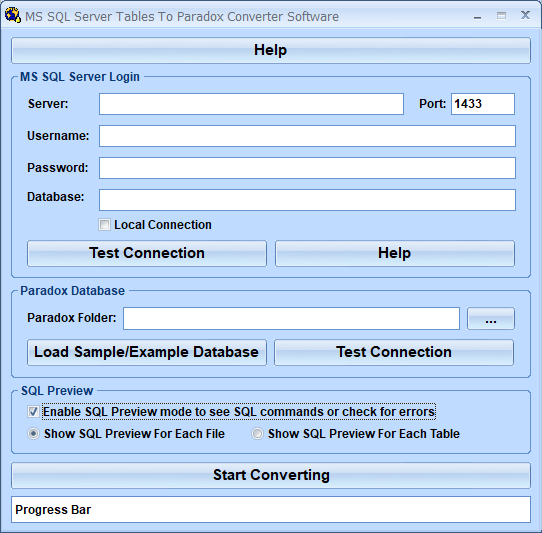Select the Database input field

pyautogui.click(x=307, y=200)
